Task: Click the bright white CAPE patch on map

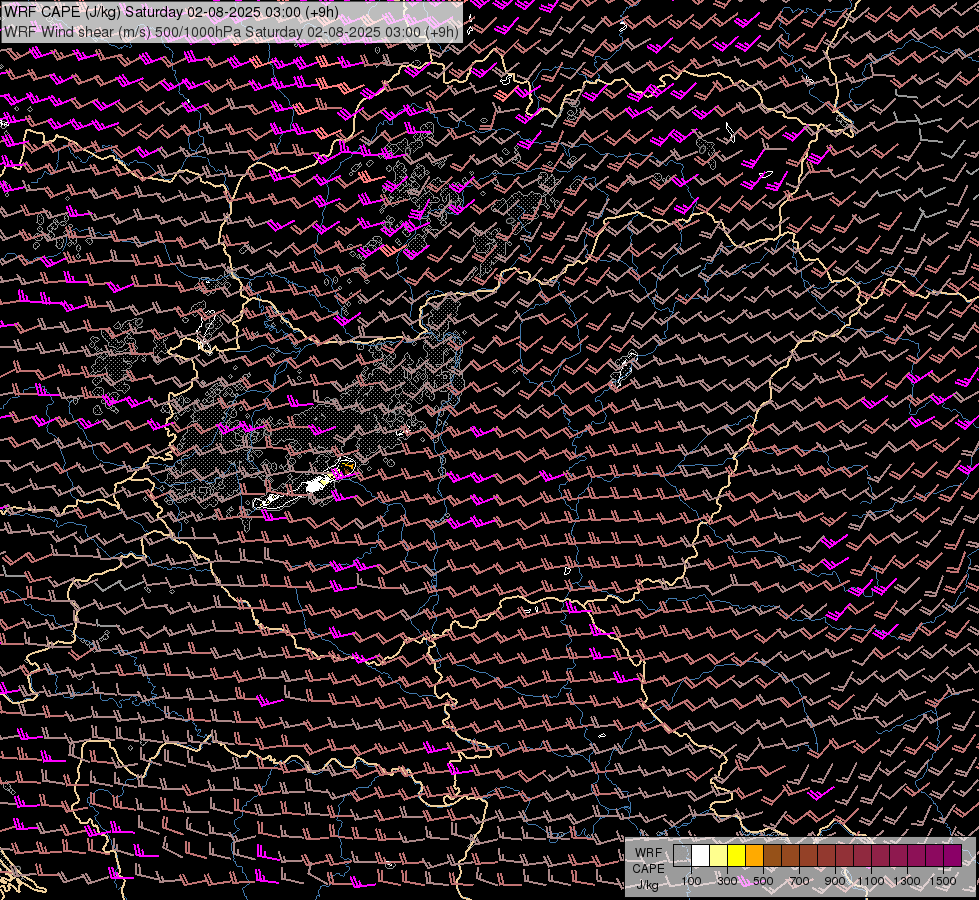Action: [x=315, y=485]
